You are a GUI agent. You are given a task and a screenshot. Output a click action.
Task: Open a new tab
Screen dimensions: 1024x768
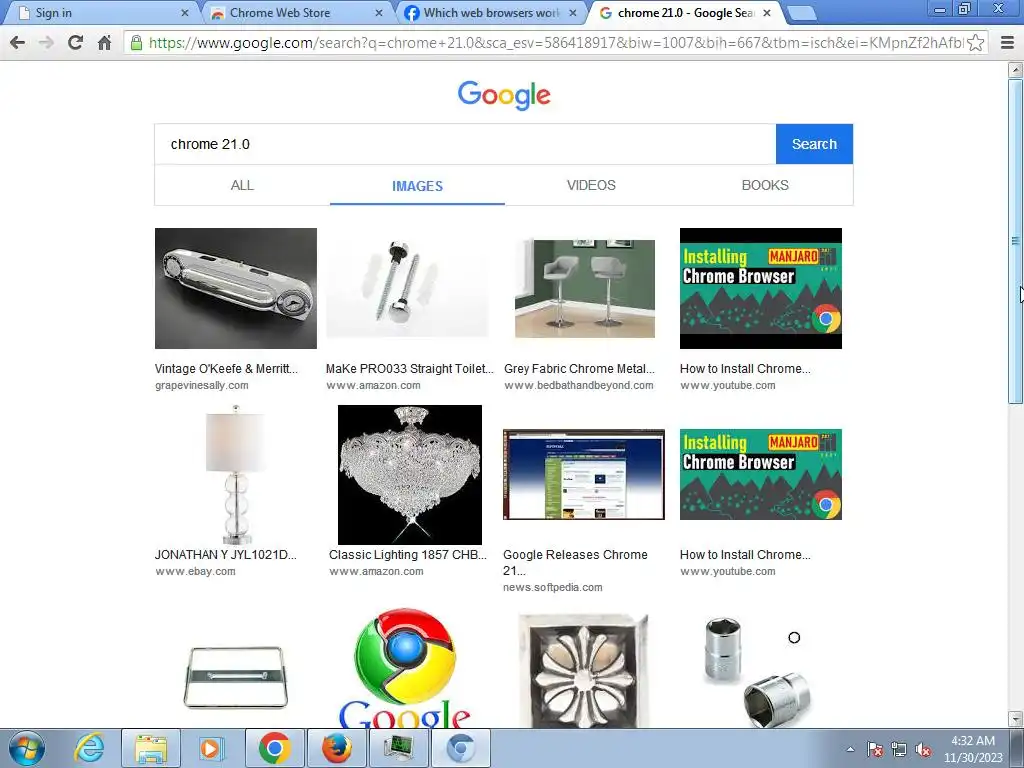[802, 13]
